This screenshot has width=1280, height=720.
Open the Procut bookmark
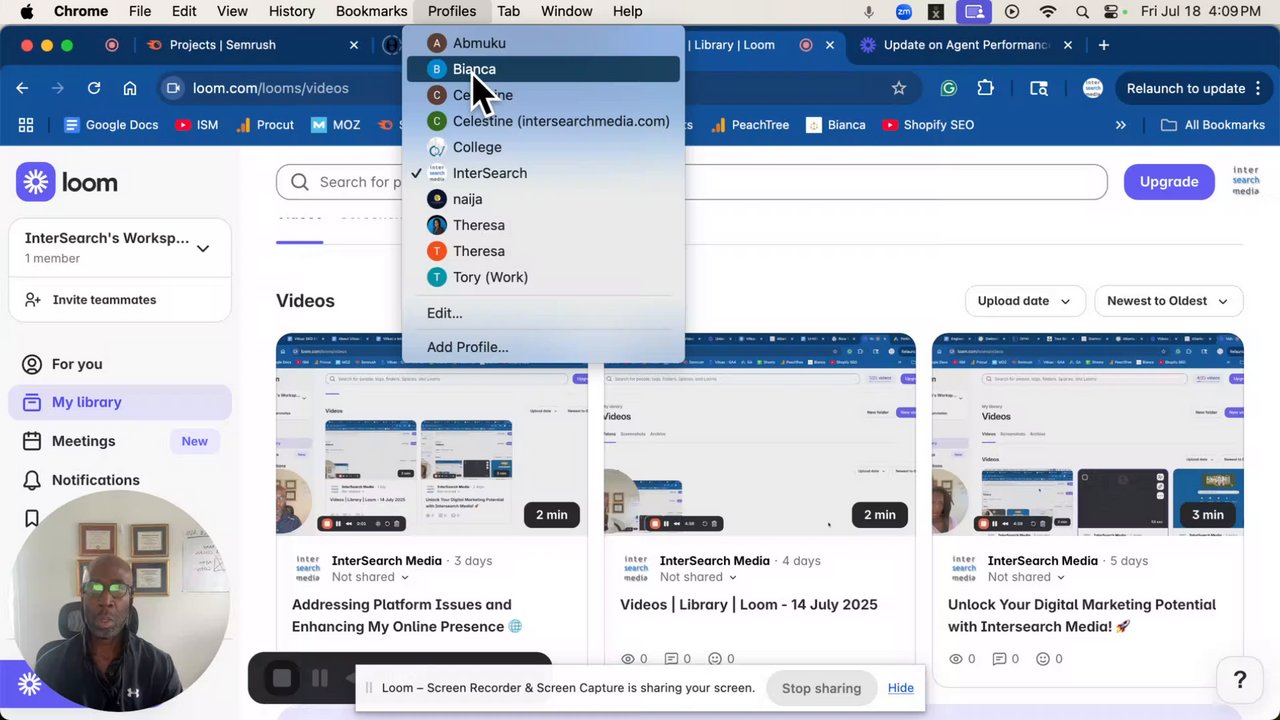click(264, 125)
